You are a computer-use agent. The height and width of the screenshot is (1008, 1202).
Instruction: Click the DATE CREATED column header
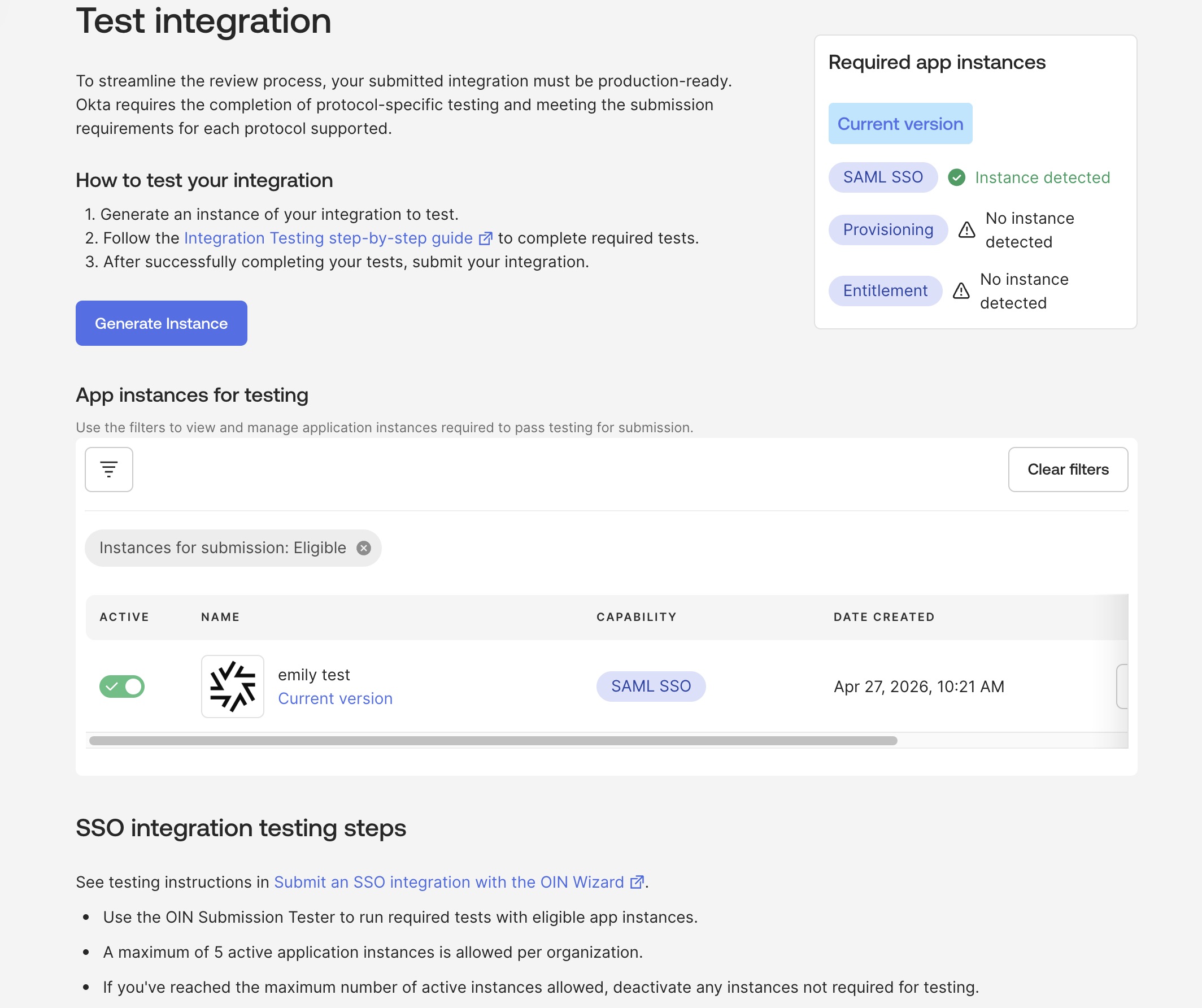click(x=885, y=617)
